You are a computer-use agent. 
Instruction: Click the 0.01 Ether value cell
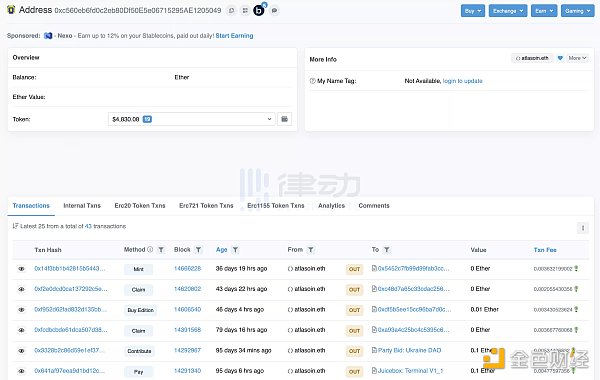[484, 309]
